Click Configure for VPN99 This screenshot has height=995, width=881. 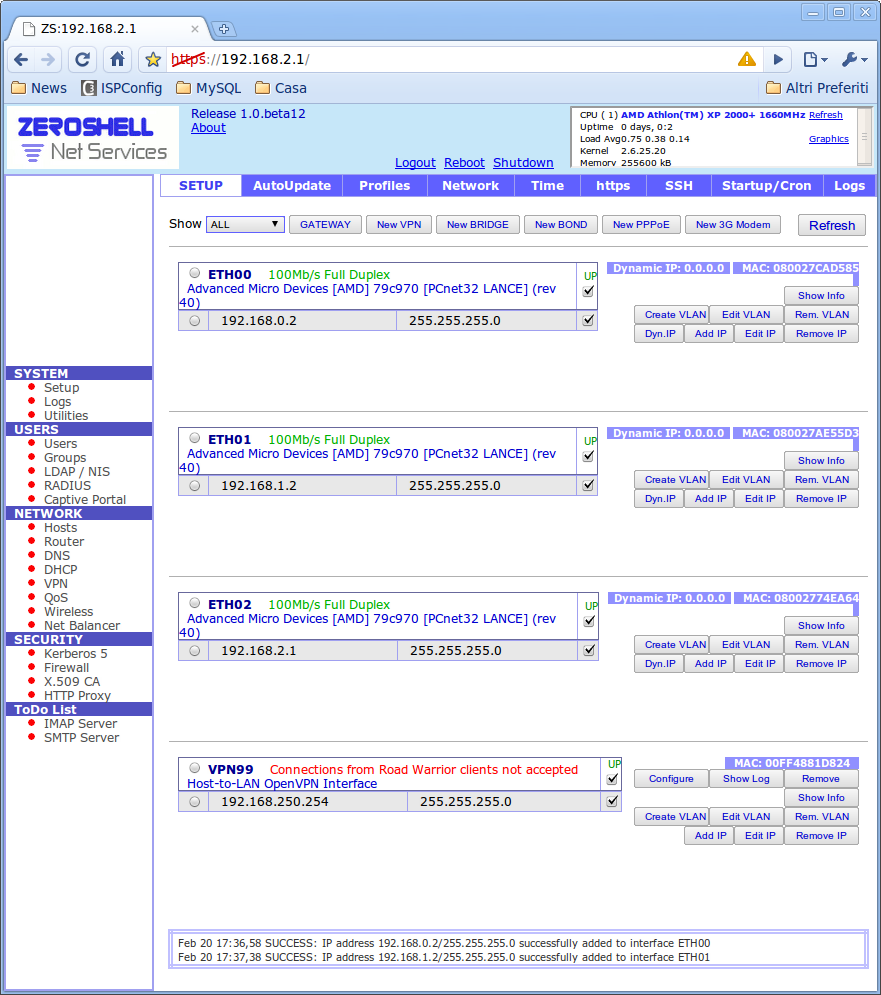point(671,779)
